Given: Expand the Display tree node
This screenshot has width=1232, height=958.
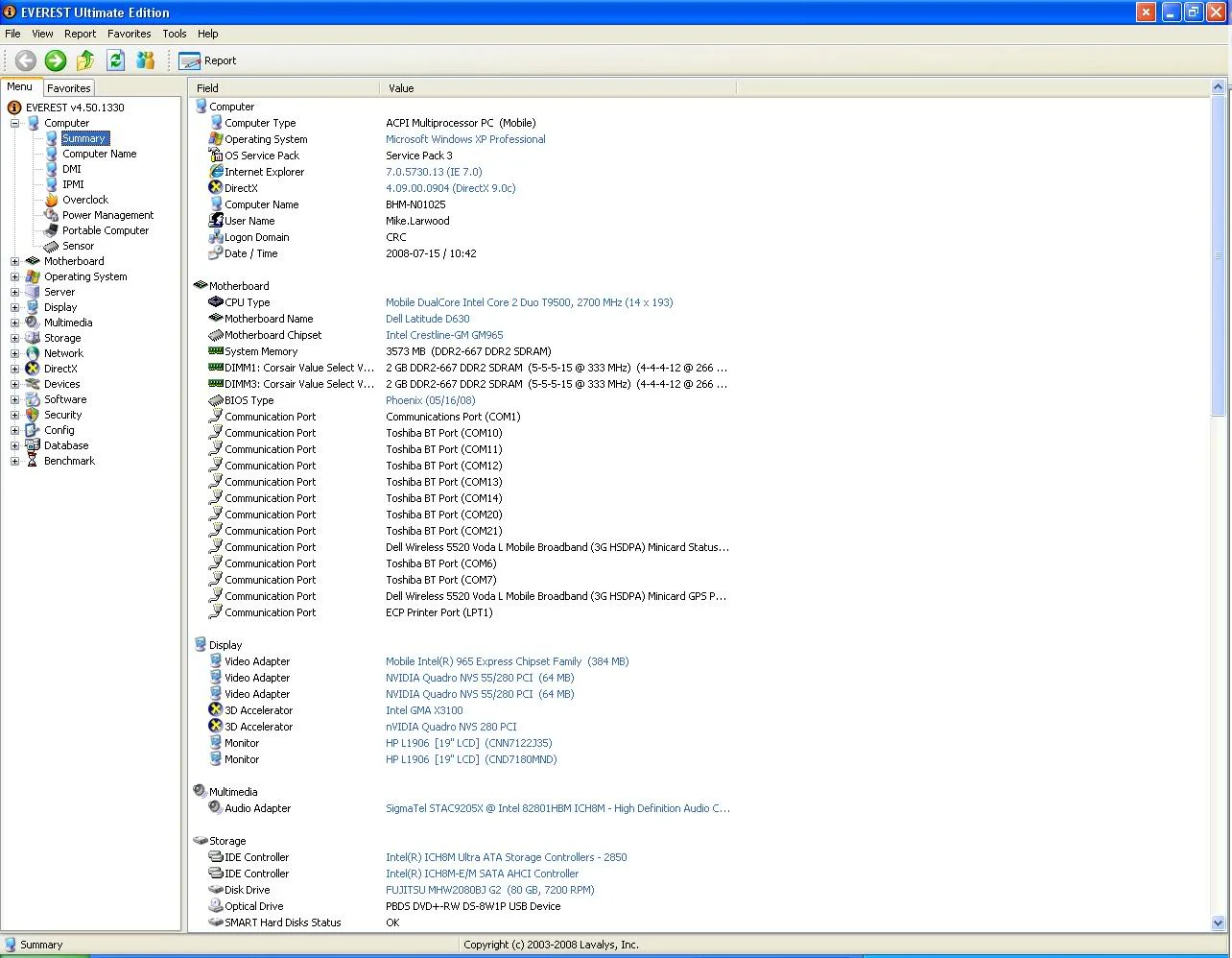Looking at the screenshot, I should click(x=14, y=307).
